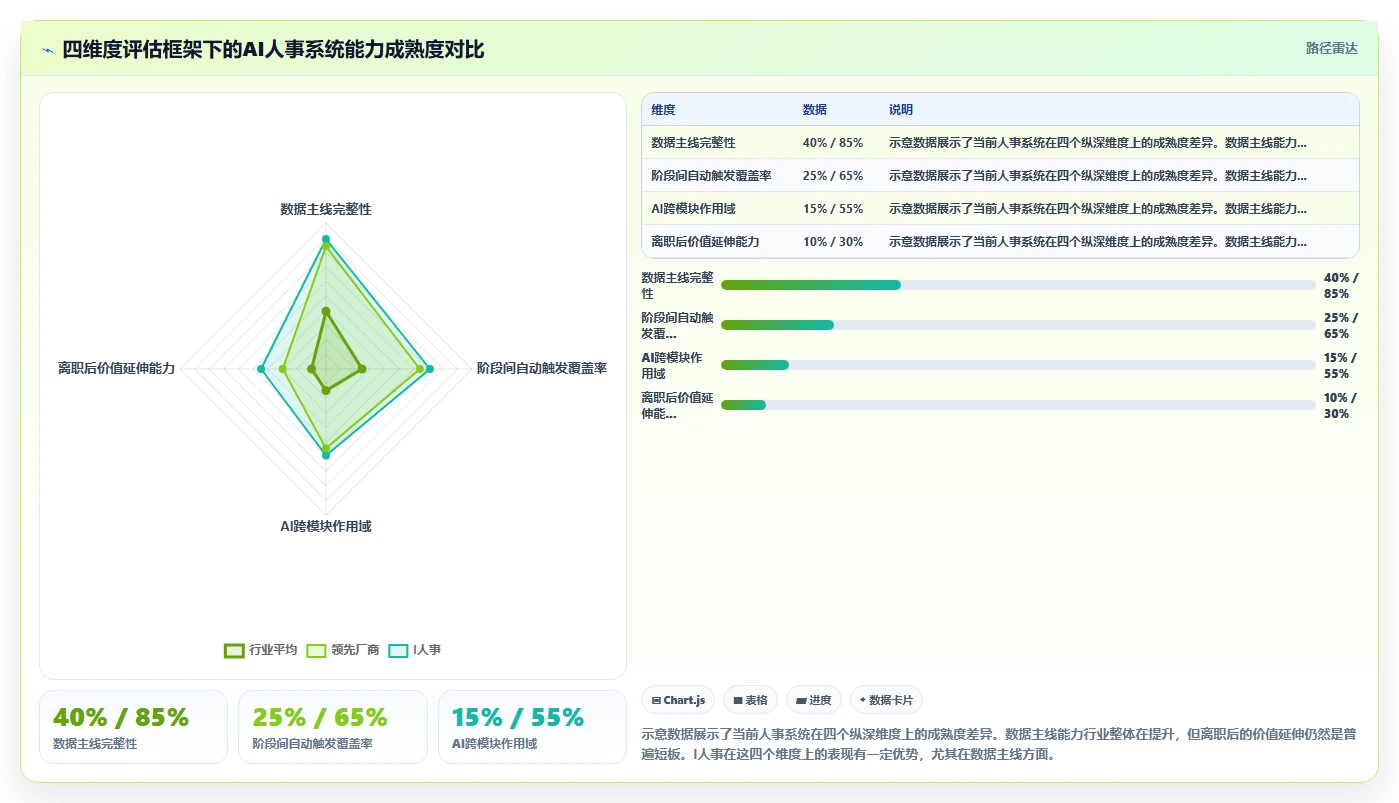The width and height of the screenshot is (1399, 803).
Task: Click the 数据主线完整性 progress bar
Action: click(x=1018, y=285)
